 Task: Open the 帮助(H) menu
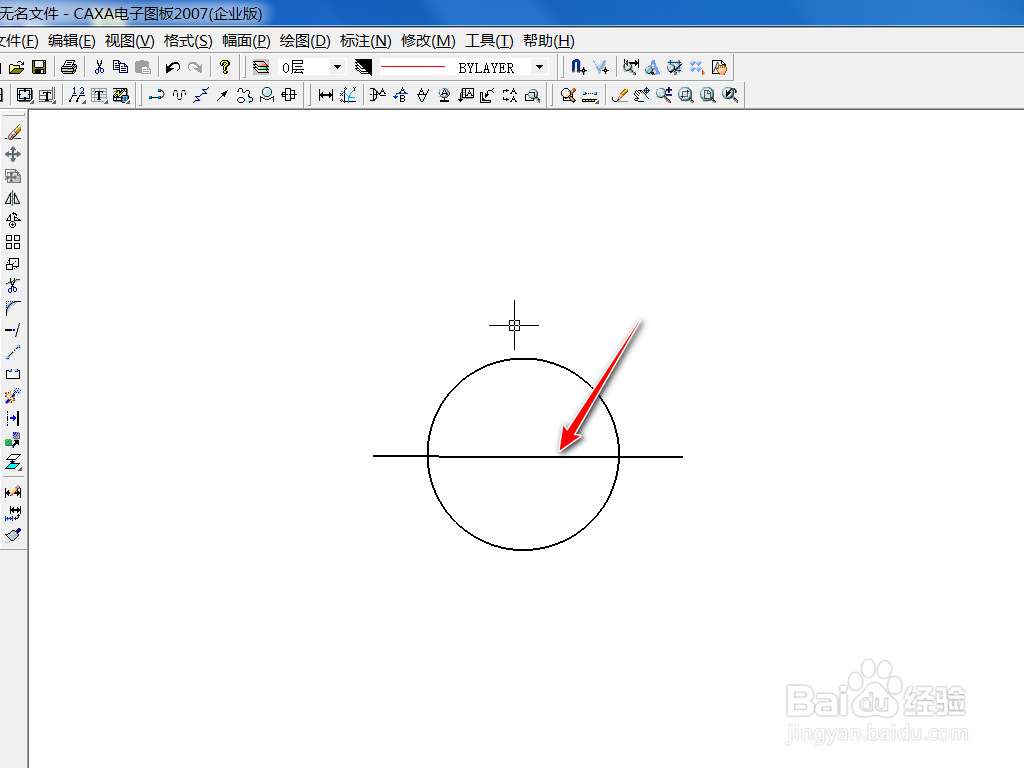(x=549, y=41)
